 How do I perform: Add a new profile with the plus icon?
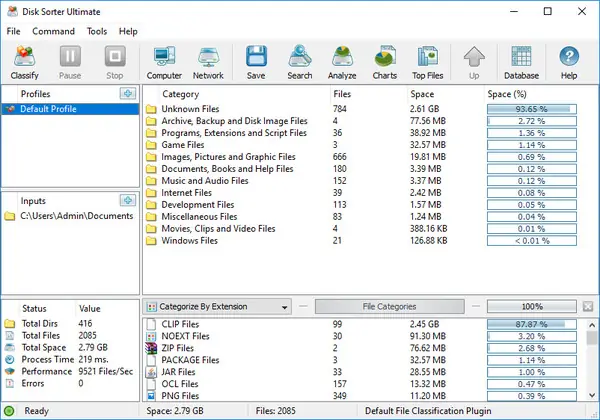128,93
